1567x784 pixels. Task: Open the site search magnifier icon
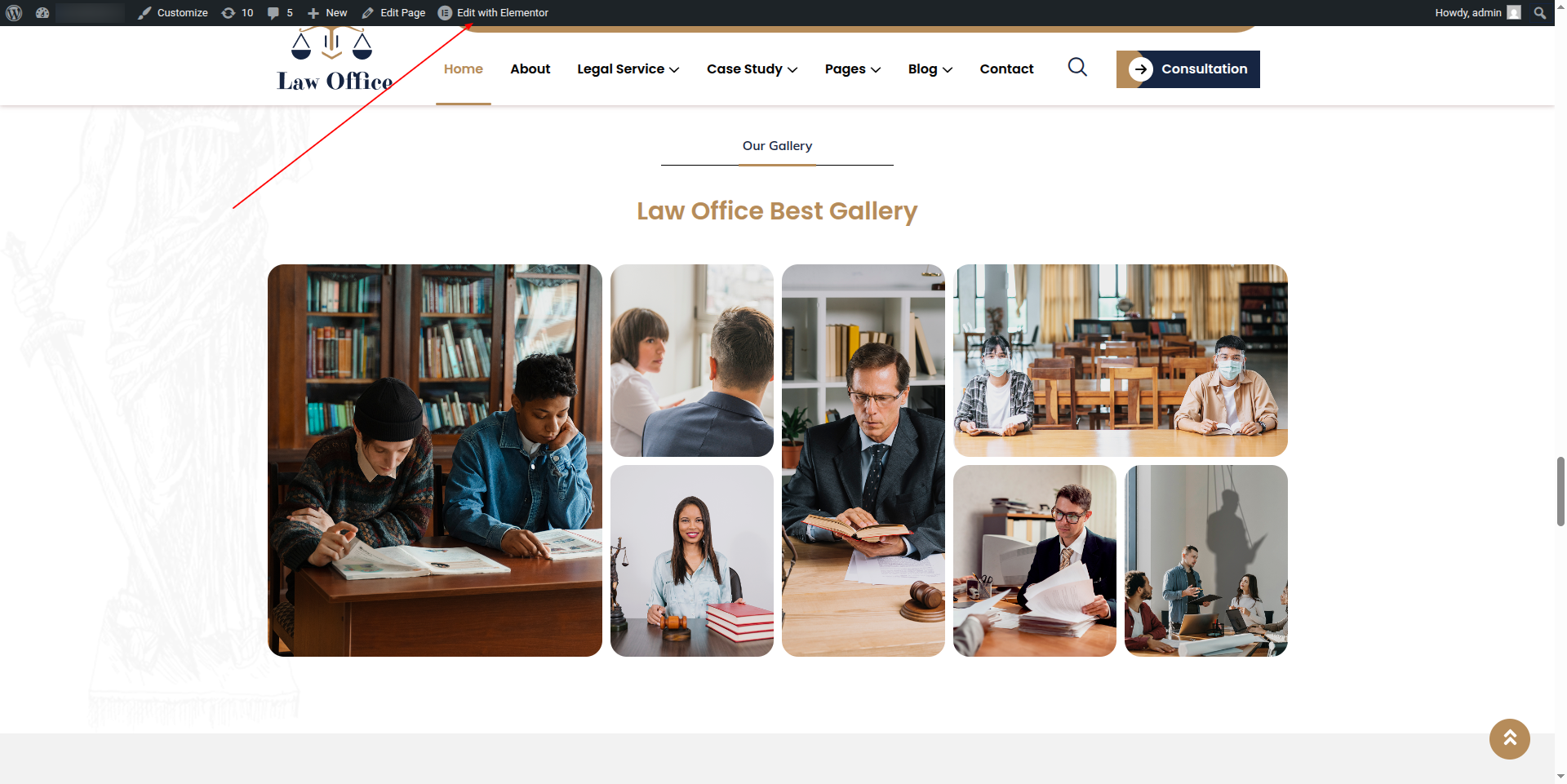click(1077, 67)
